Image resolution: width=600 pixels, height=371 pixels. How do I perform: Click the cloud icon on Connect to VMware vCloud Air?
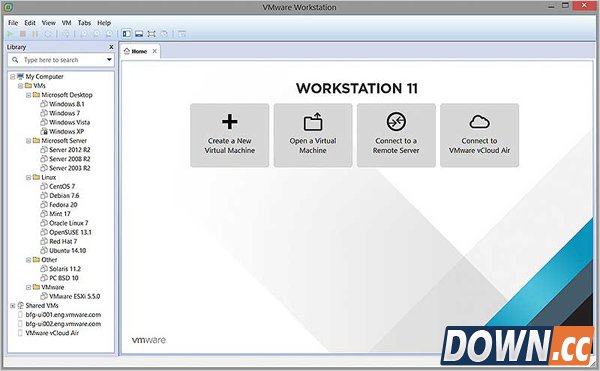[x=479, y=122]
